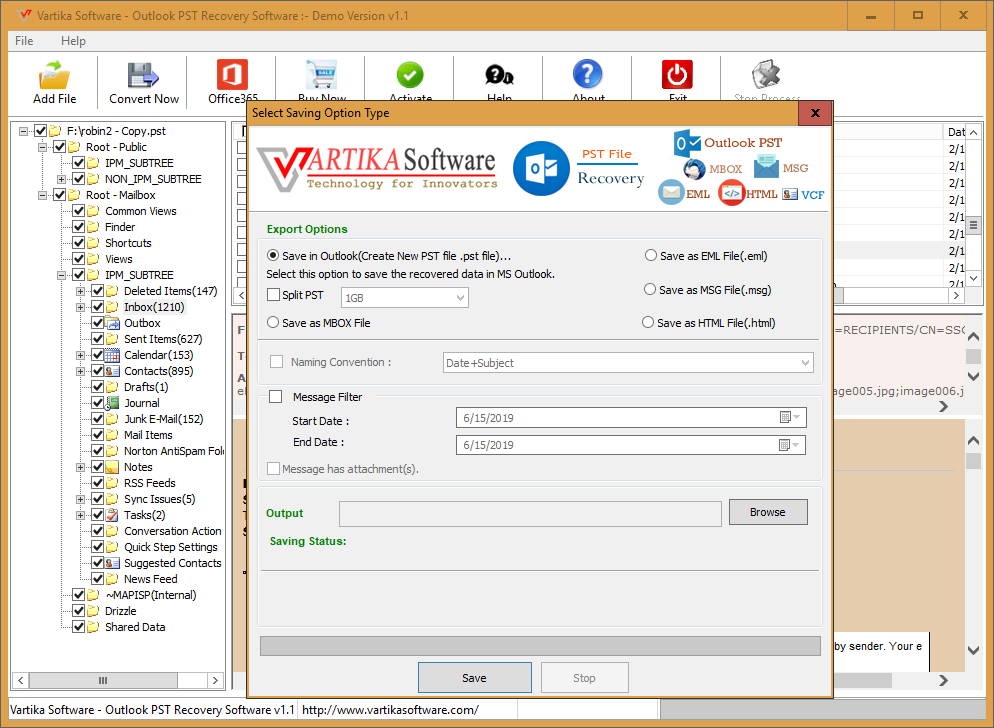Click the round Outlook logo in banner
This screenshot has height=728, width=994.
coord(541,169)
